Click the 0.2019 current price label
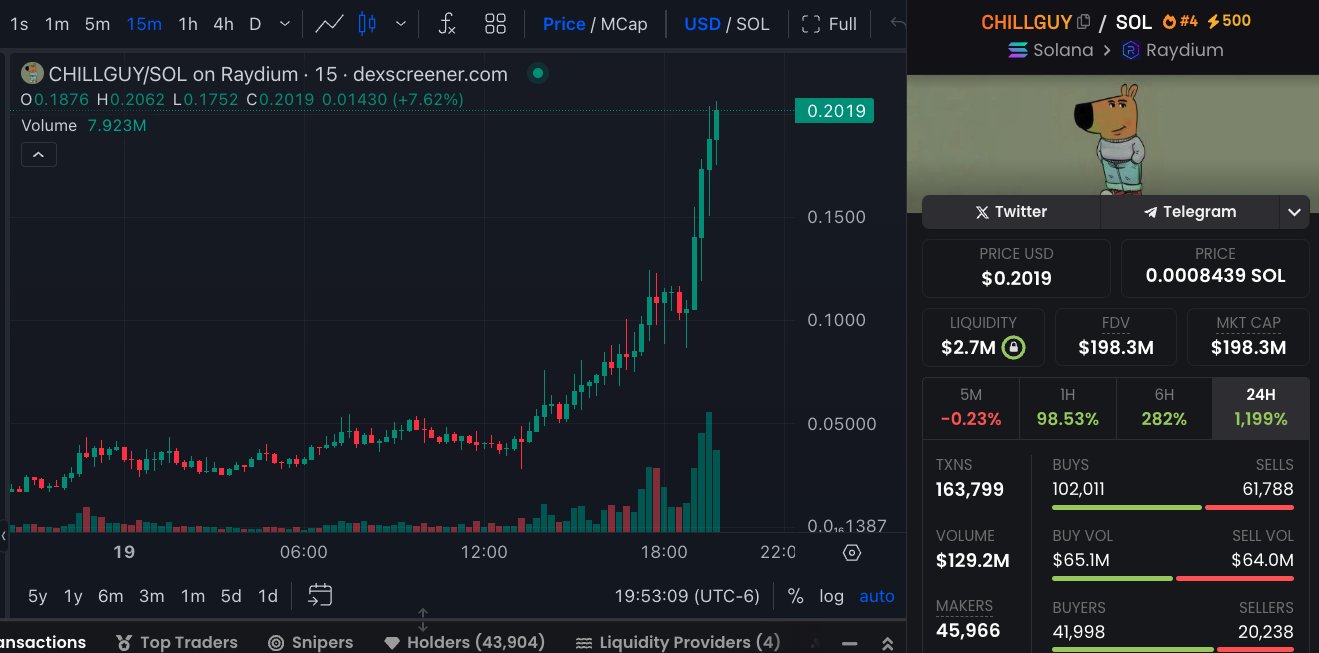Image resolution: width=1319 pixels, height=653 pixels. [x=834, y=111]
